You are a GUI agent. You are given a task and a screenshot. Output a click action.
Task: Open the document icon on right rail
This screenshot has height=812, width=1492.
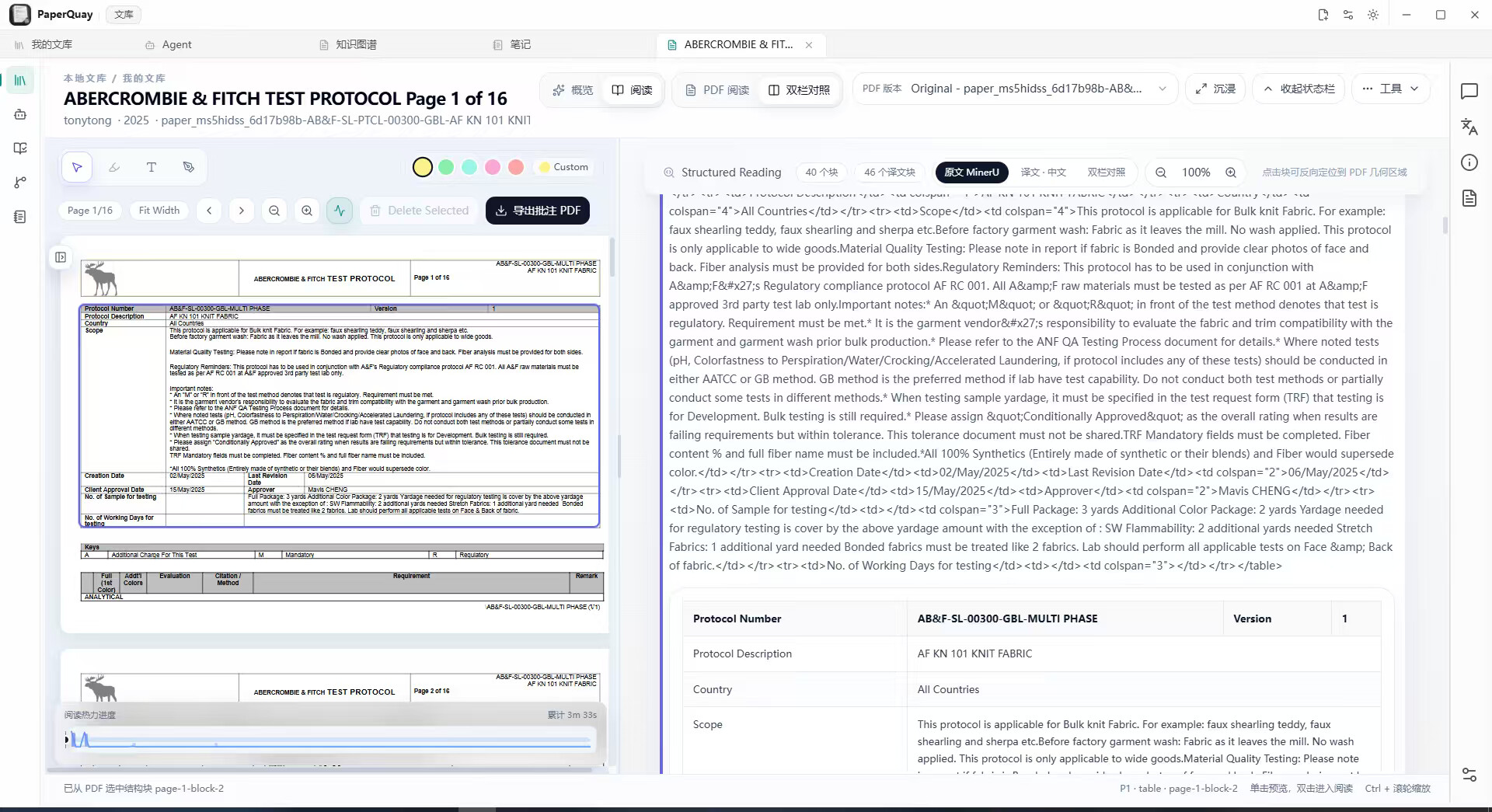(x=1469, y=198)
